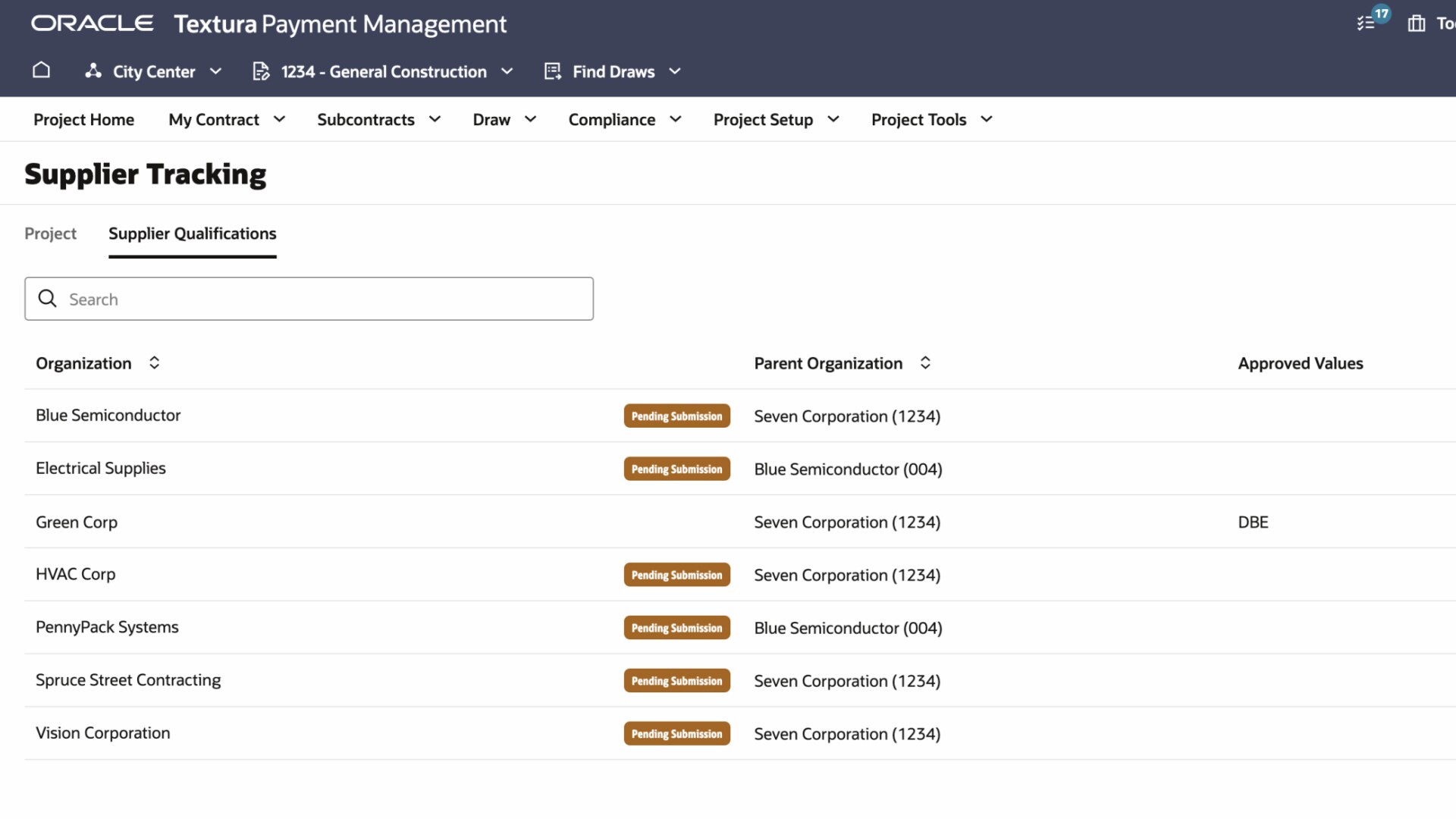Viewport: 1456px width, 819px height.
Task: Open the Find Draws dropdown
Action: click(675, 71)
